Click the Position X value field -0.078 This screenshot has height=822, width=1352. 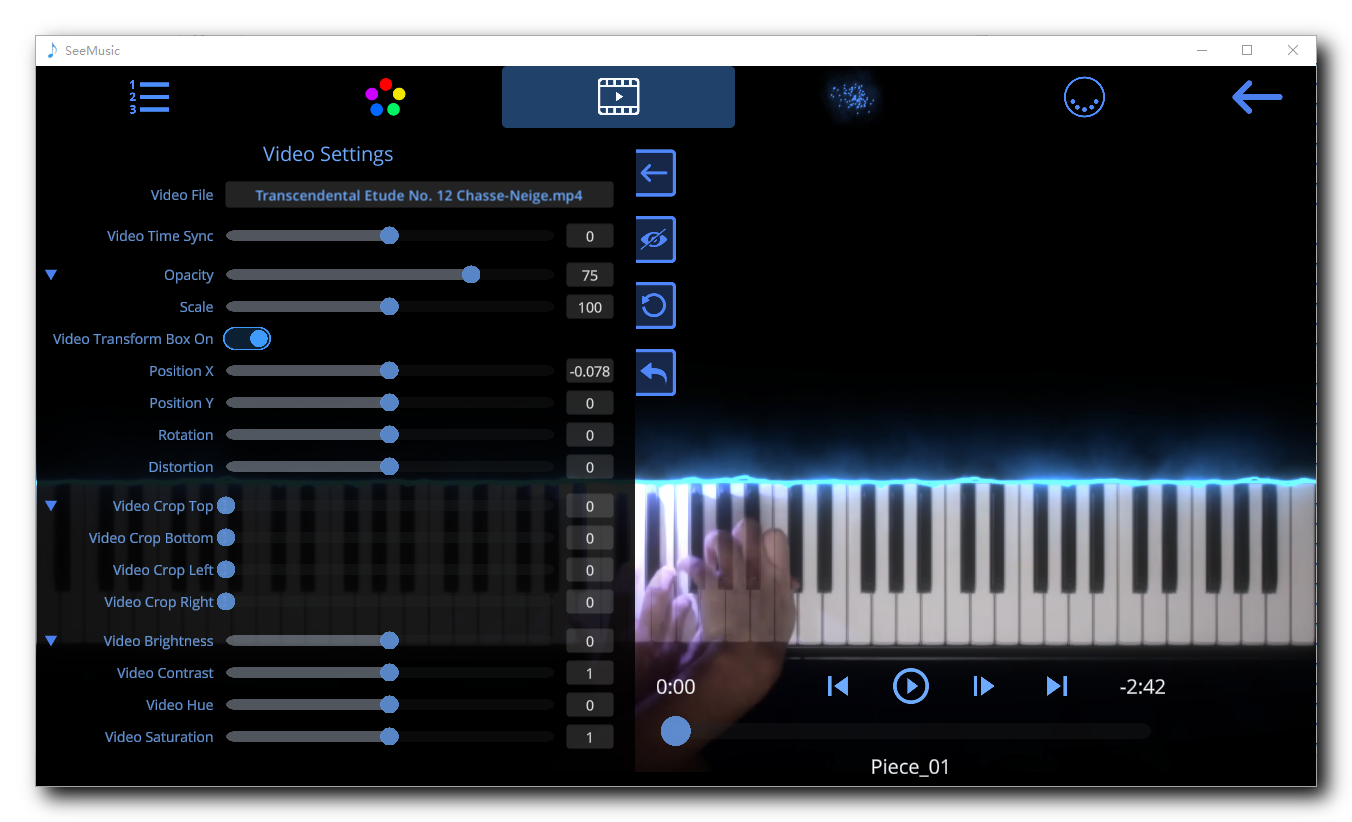point(590,371)
